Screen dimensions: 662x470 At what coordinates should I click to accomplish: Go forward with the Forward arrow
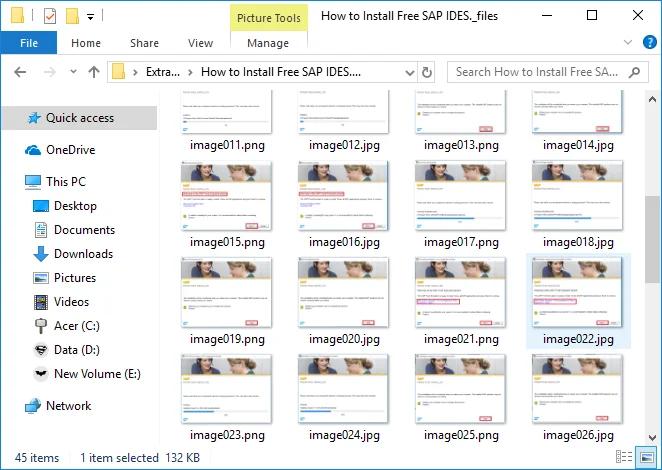[x=50, y=72]
